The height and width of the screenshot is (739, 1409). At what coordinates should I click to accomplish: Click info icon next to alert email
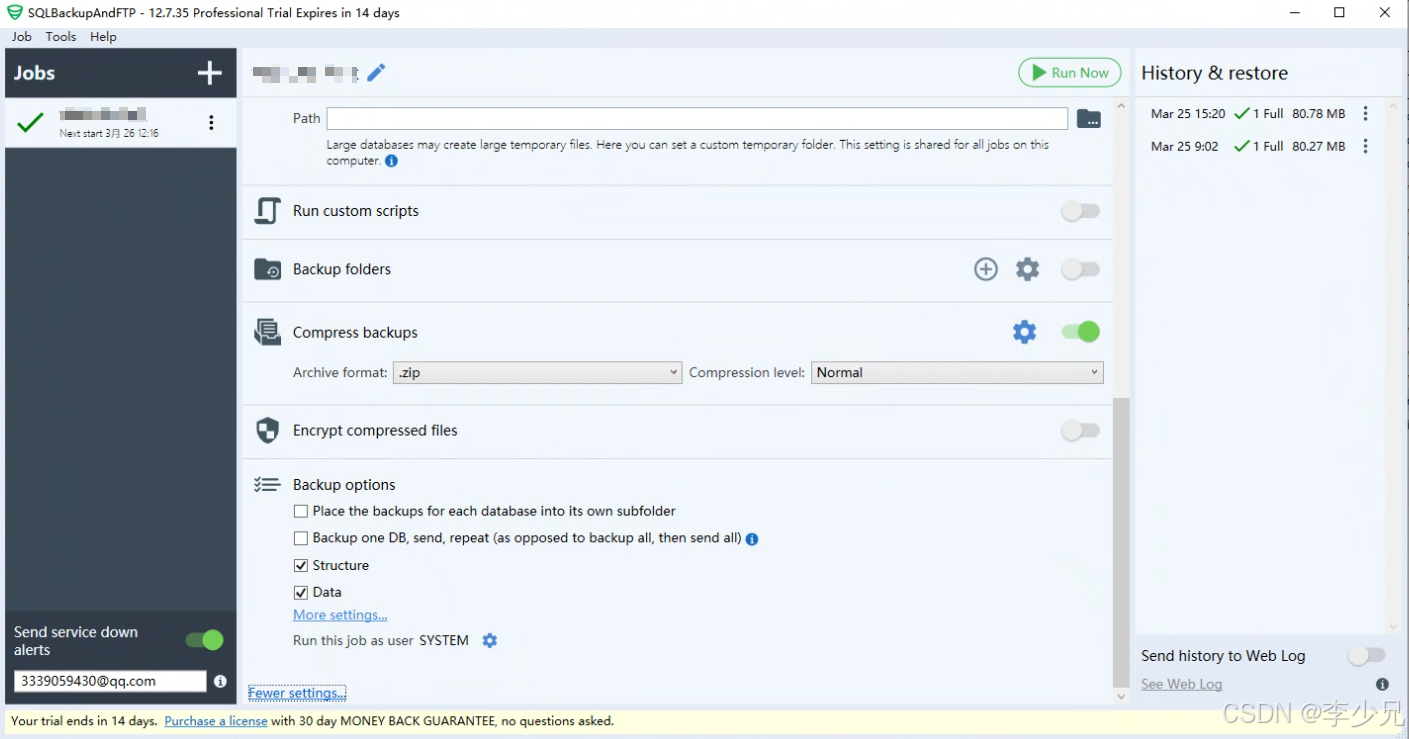coord(220,681)
